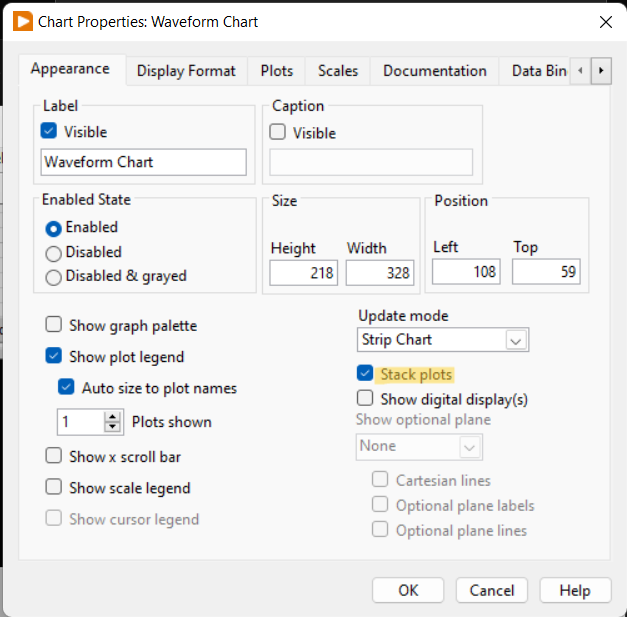Click the Left position field showing 108
Image resolution: width=627 pixels, height=617 pixels.
(x=466, y=272)
